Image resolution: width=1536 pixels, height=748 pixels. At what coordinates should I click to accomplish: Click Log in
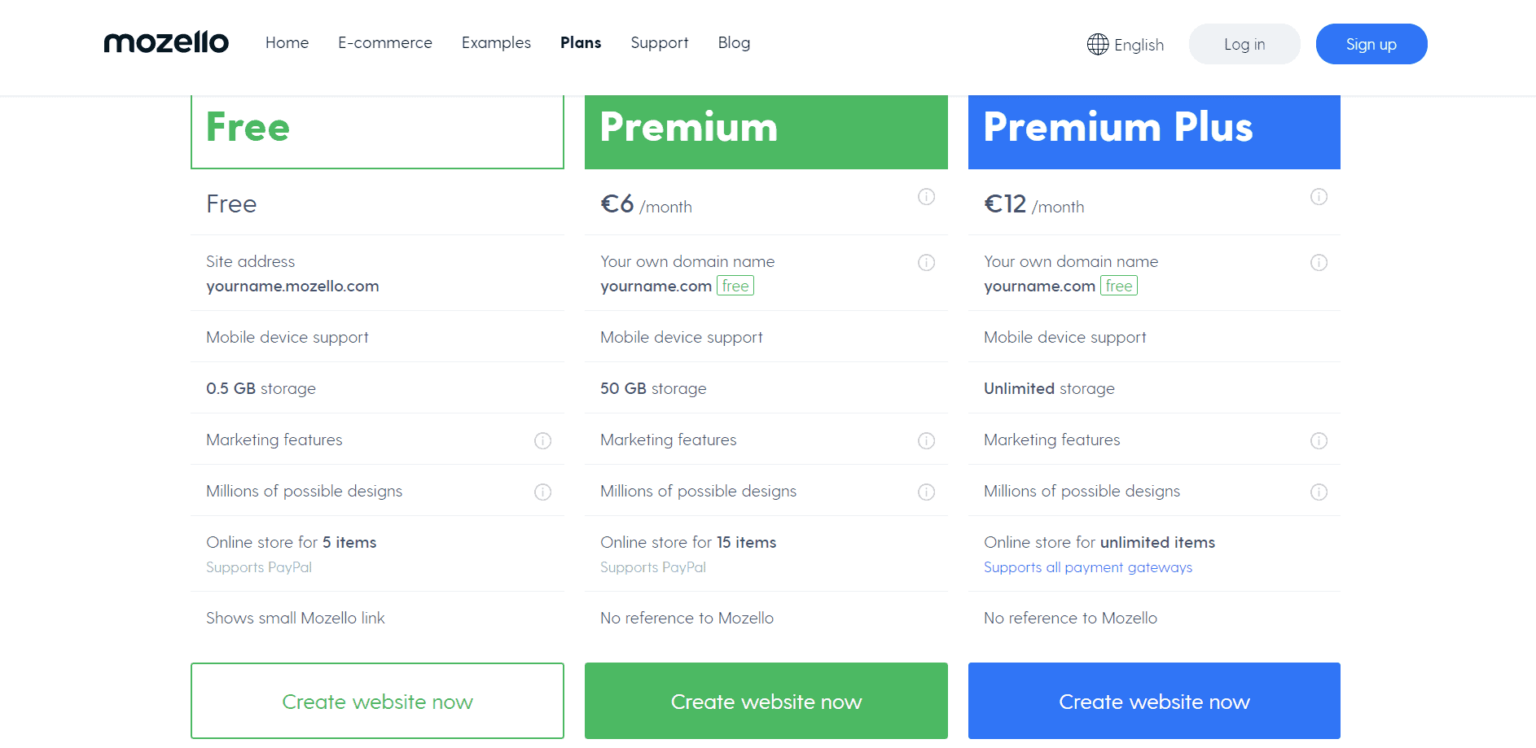1244,44
